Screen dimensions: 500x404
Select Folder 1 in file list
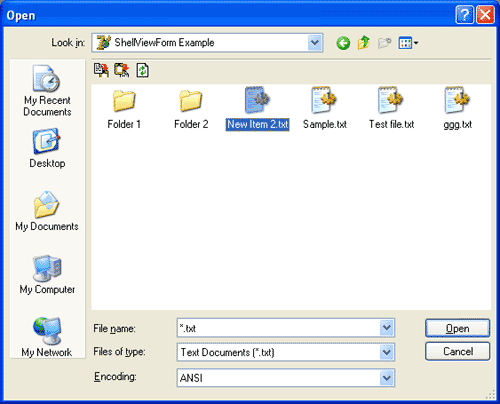click(124, 109)
